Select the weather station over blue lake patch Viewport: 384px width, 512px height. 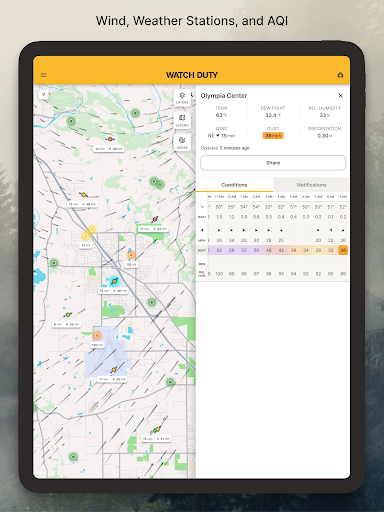[x=114, y=281]
